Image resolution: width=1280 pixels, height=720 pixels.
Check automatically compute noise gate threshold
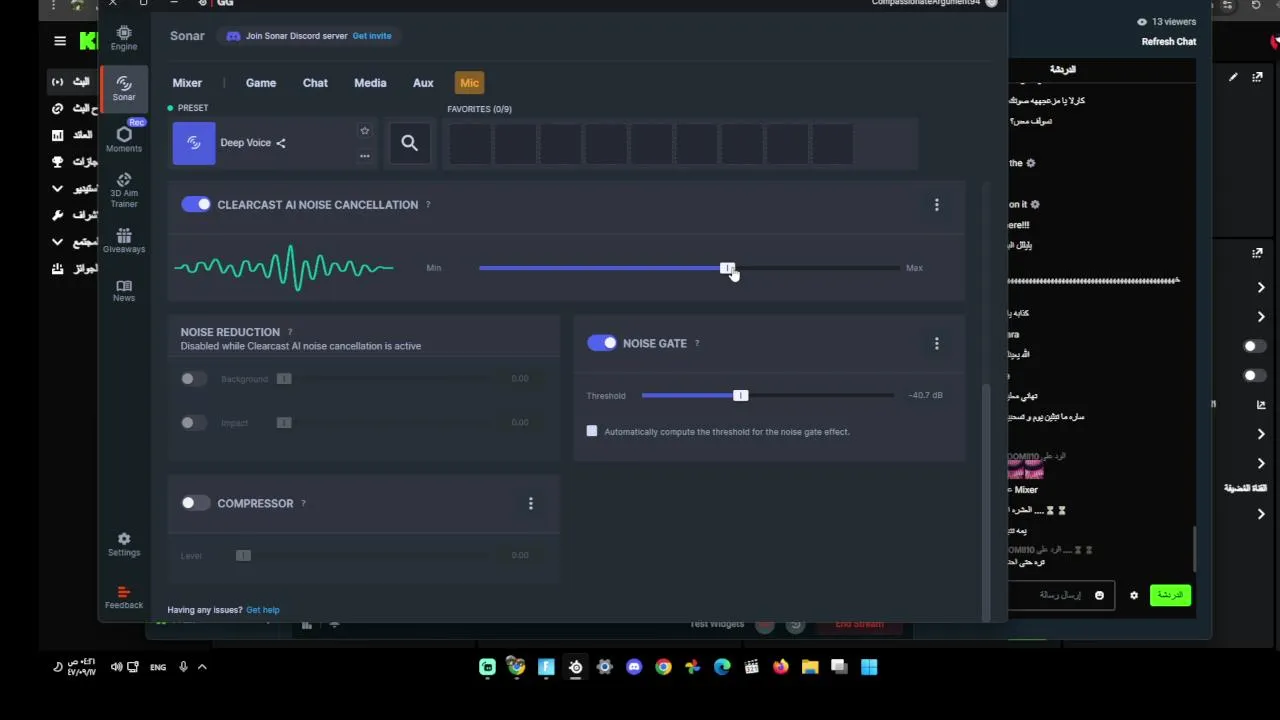point(592,431)
